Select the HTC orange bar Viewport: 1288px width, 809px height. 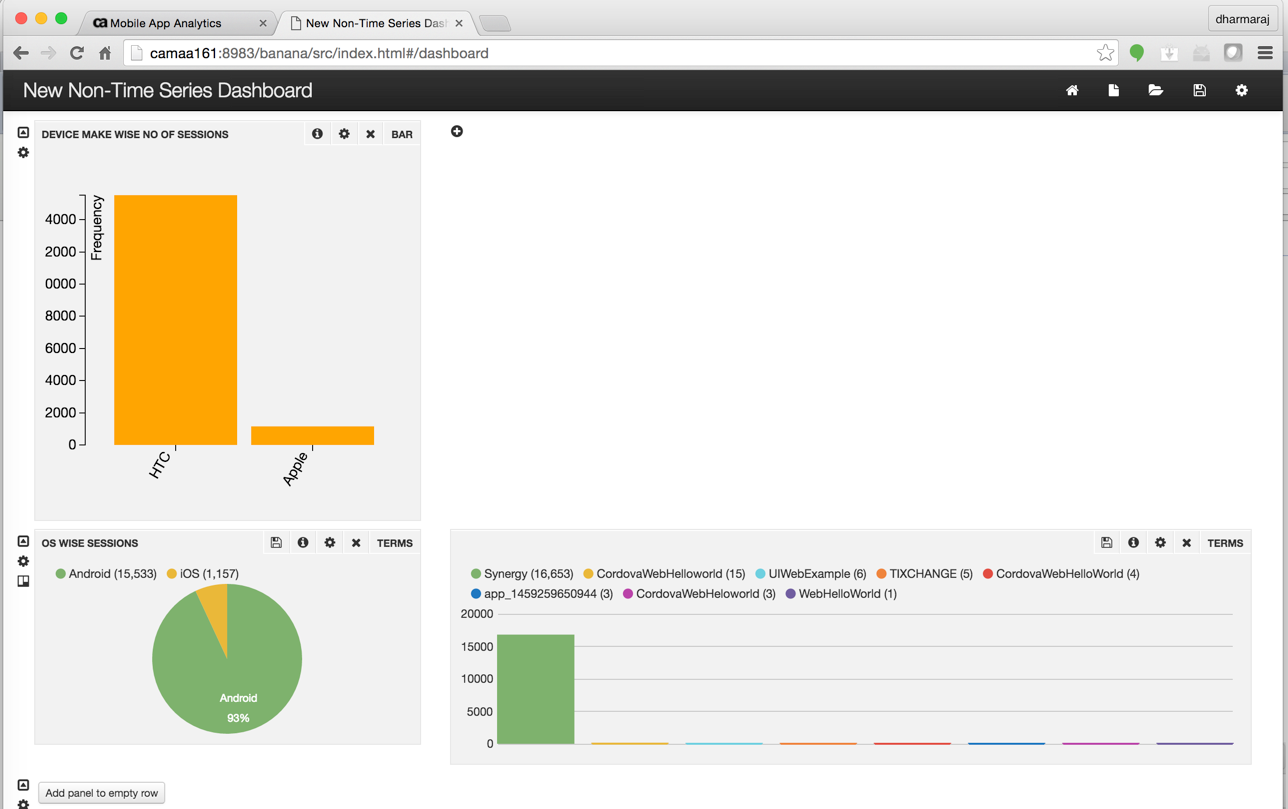coord(176,320)
